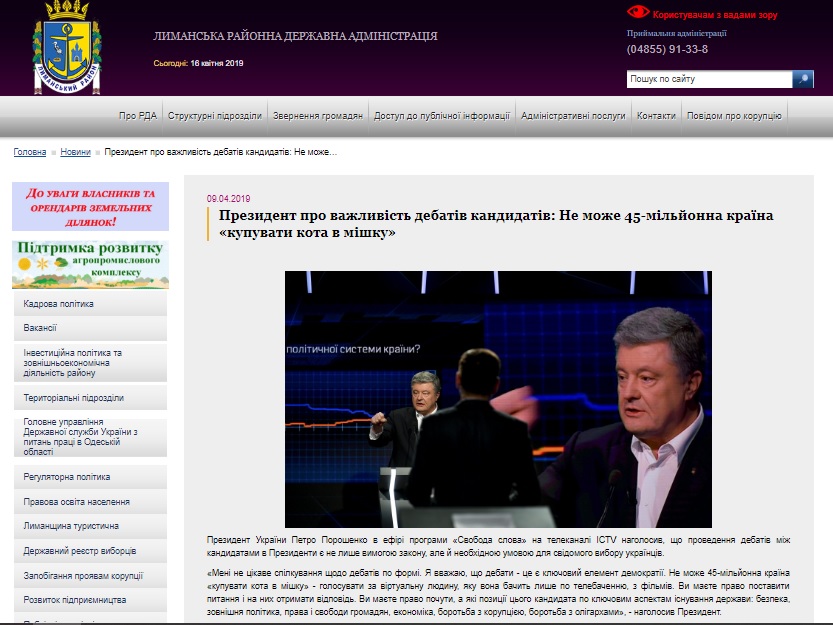Open 'Структурні підрозділи' in the navigation bar
Screen dimensions: 833x625
click(215, 116)
